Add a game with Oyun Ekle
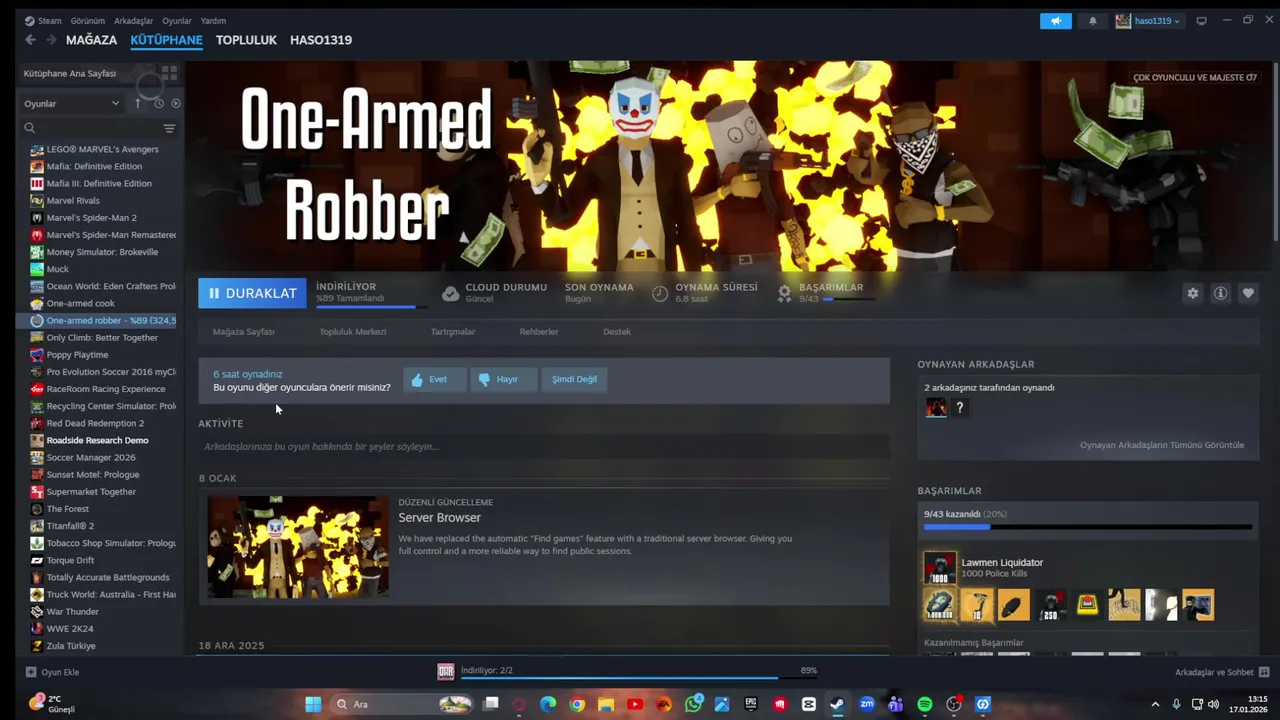Image resolution: width=1280 pixels, height=720 pixels. click(x=52, y=672)
